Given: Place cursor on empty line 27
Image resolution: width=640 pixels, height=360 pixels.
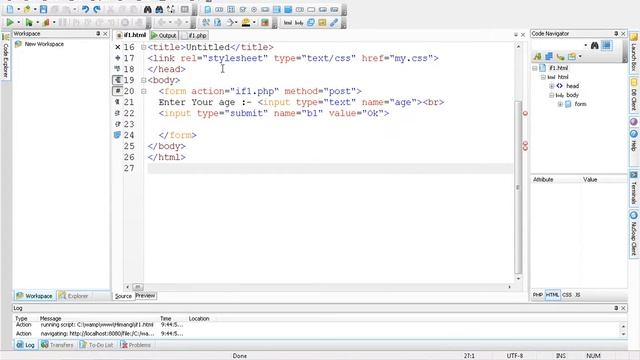Looking at the screenshot, I should pyautogui.click(x=330, y=168).
